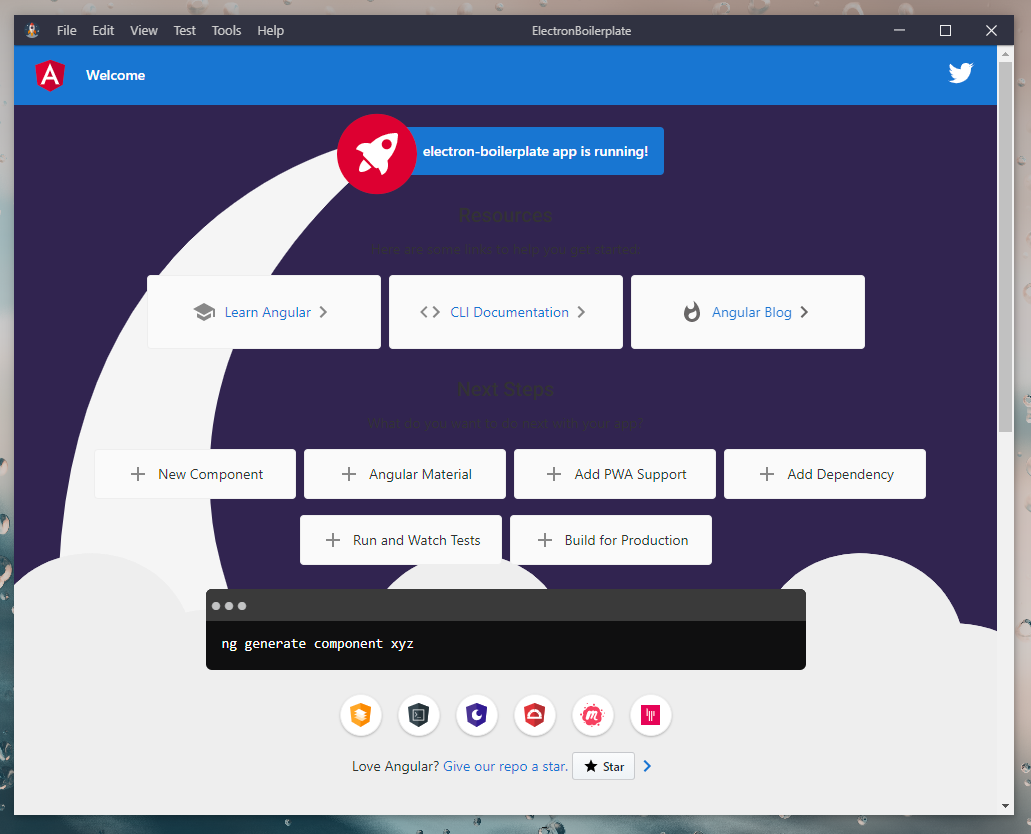Select the New Component card

click(195, 474)
